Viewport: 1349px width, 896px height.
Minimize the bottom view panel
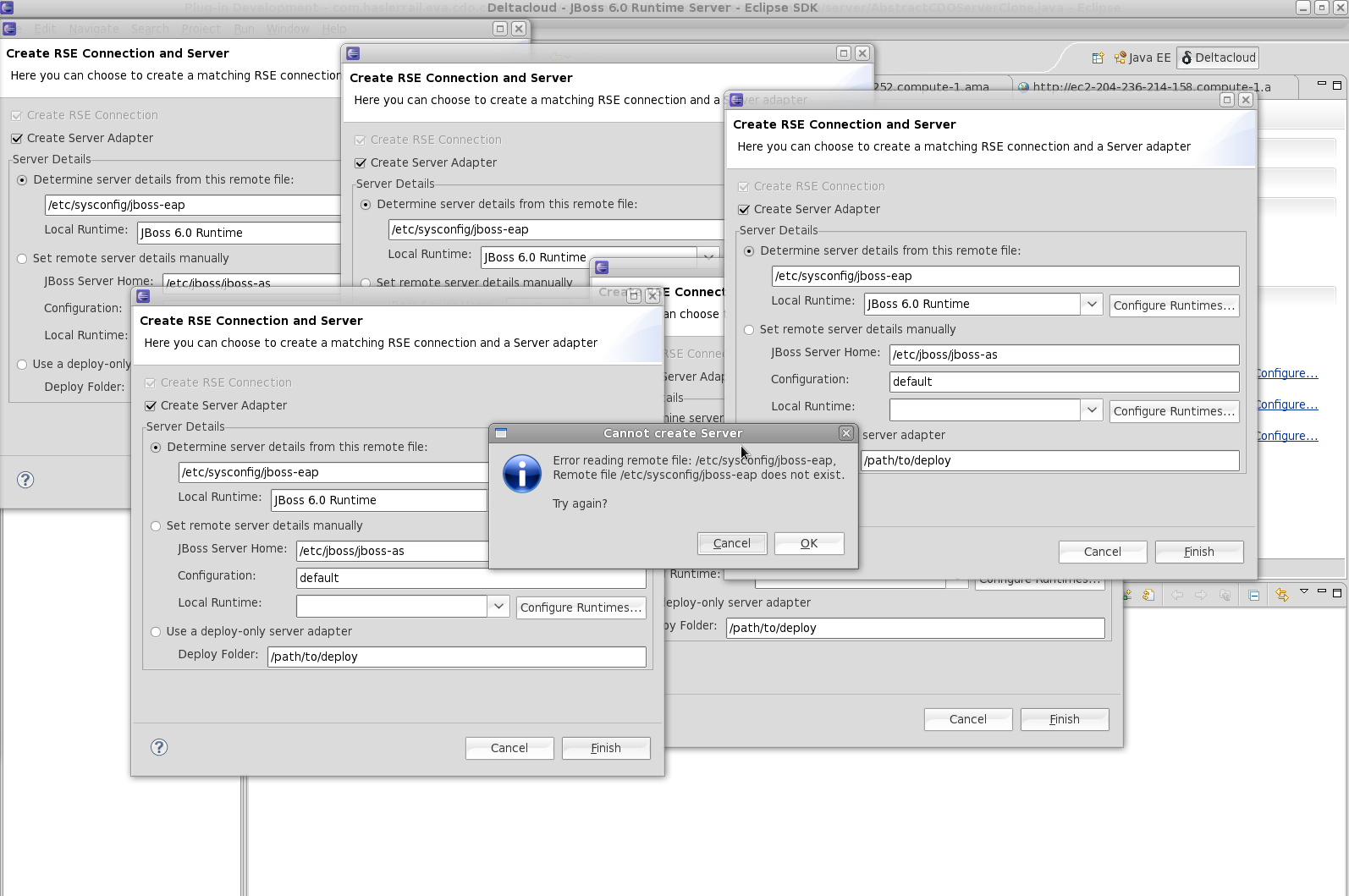[x=1322, y=592]
